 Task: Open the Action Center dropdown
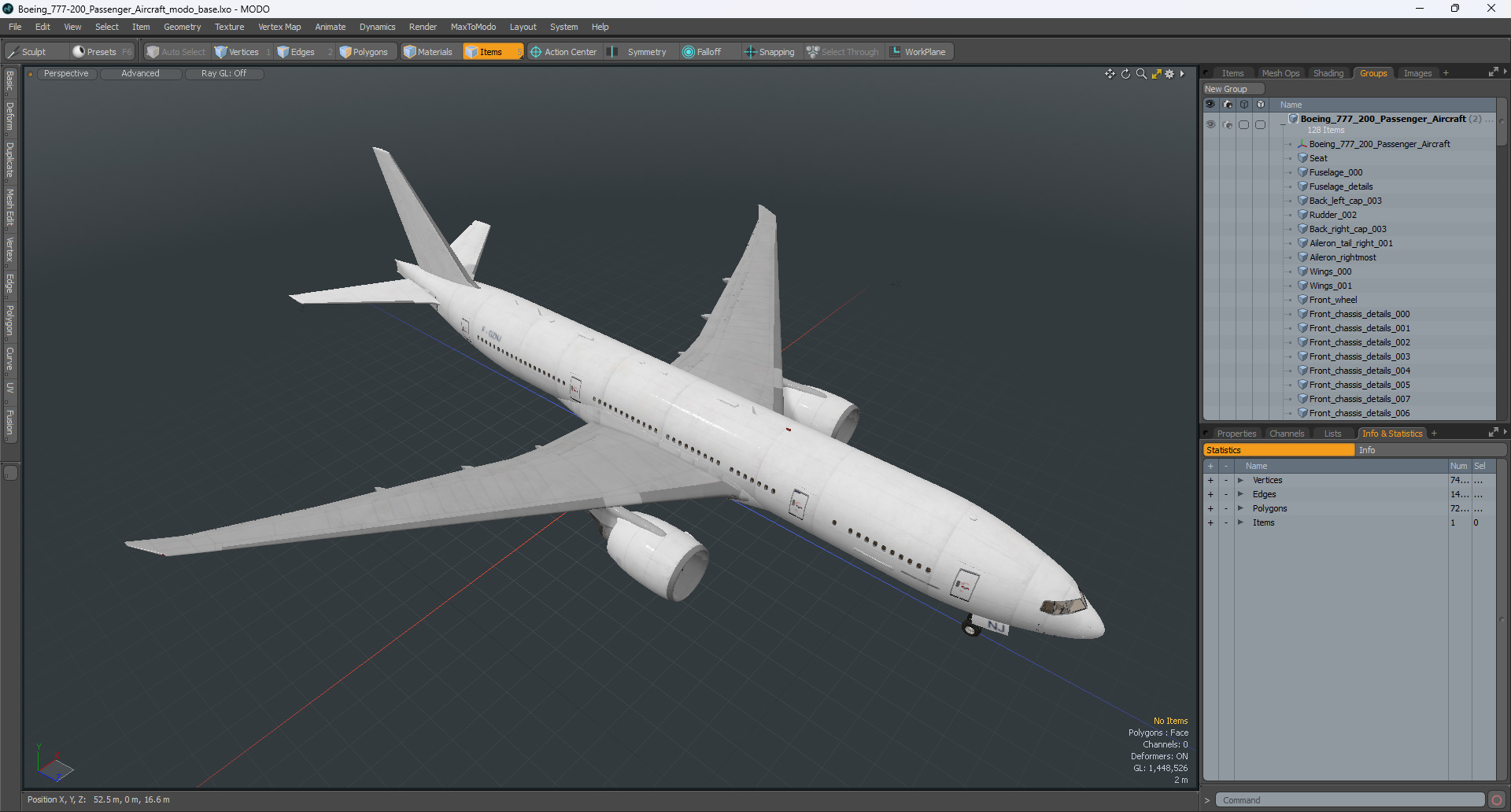(x=564, y=52)
